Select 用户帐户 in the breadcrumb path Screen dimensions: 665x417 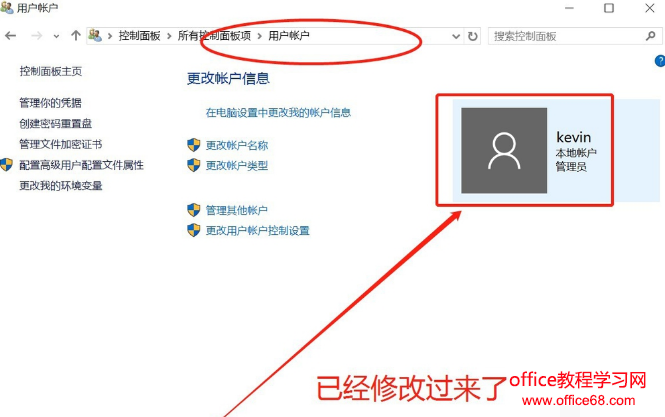289,36
